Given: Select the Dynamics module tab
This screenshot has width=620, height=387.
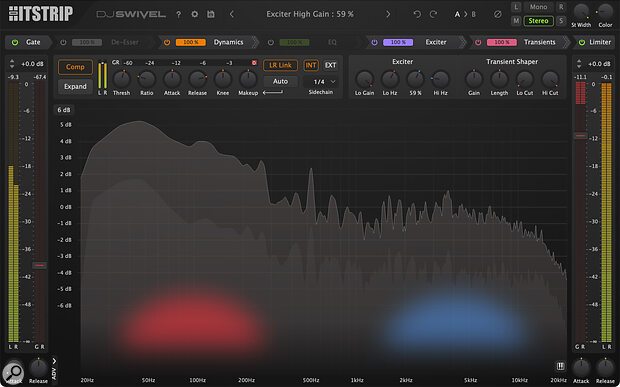Looking at the screenshot, I should [x=229, y=42].
